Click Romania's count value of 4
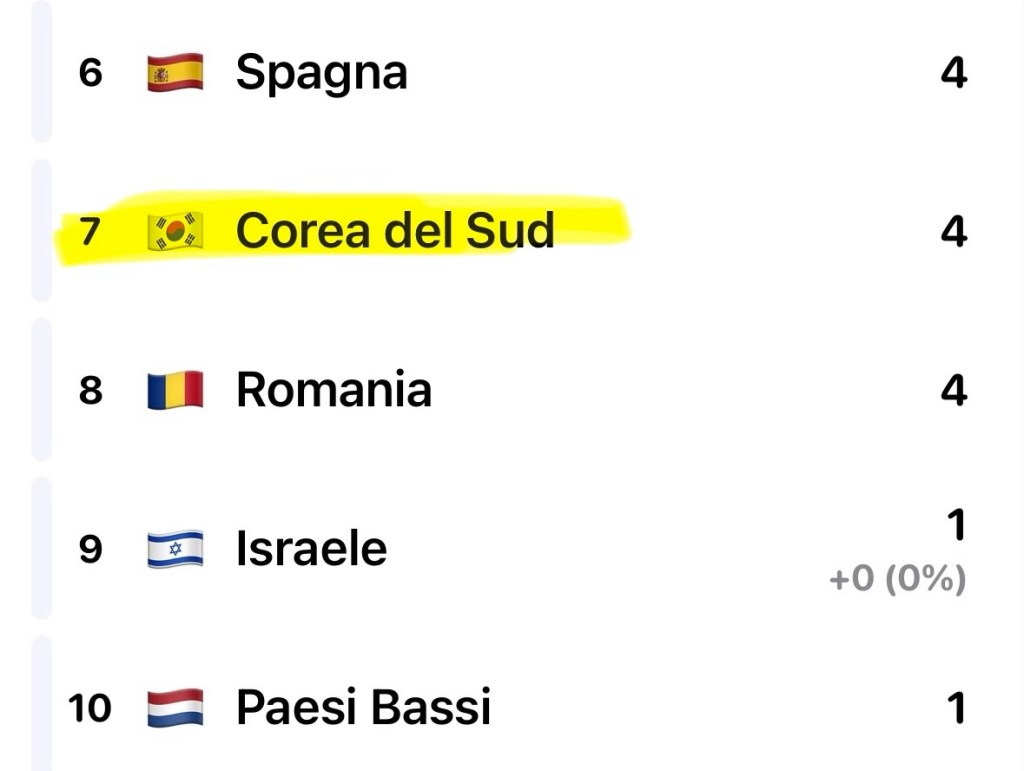The height and width of the screenshot is (771, 1024). (954, 389)
